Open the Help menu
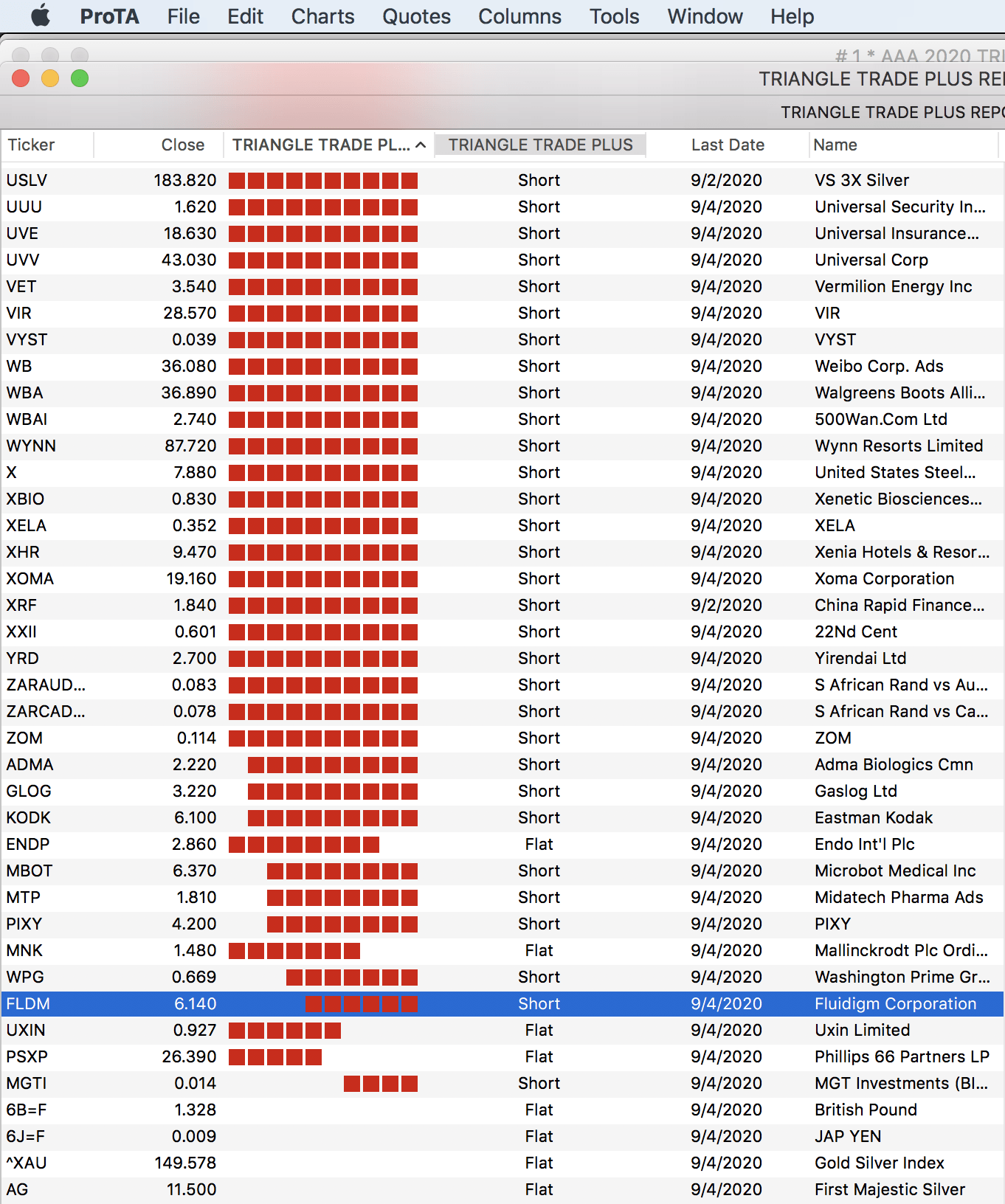This screenshot has height=1204, width=1005. [x=792, y=16]
